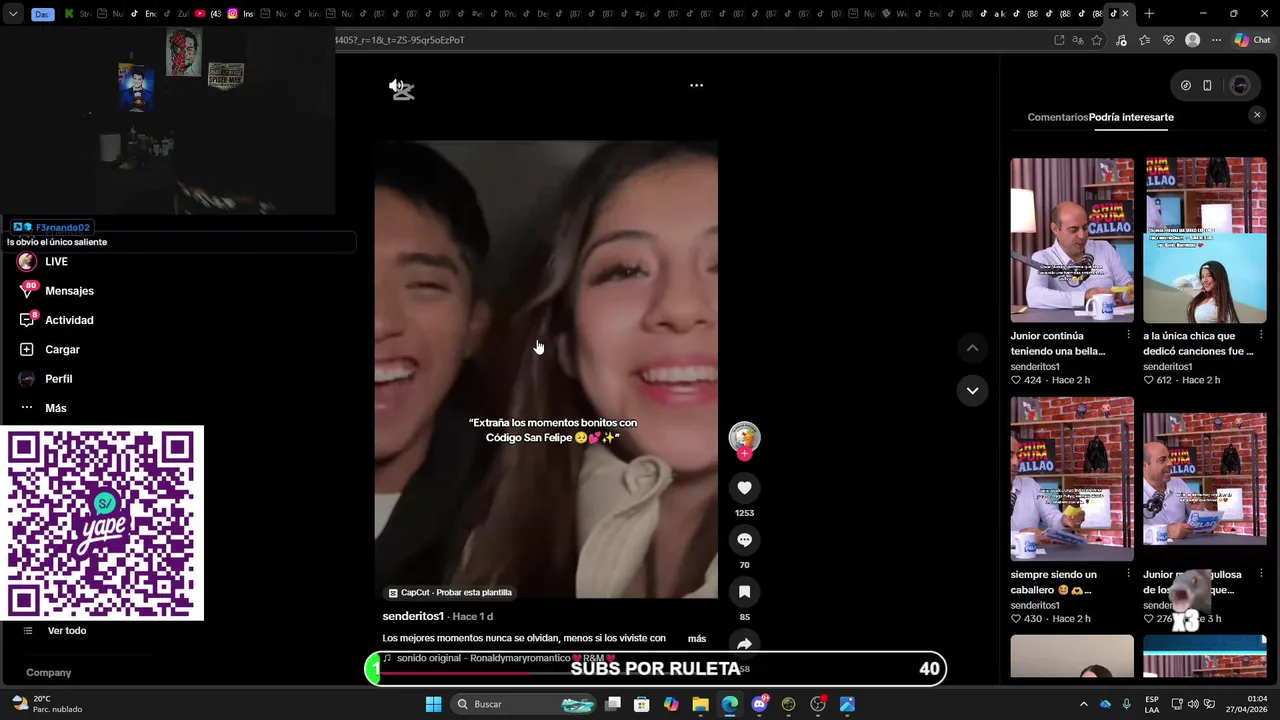
Task: Open Cargar in the sidebar
Action: [x=62, y=349]
